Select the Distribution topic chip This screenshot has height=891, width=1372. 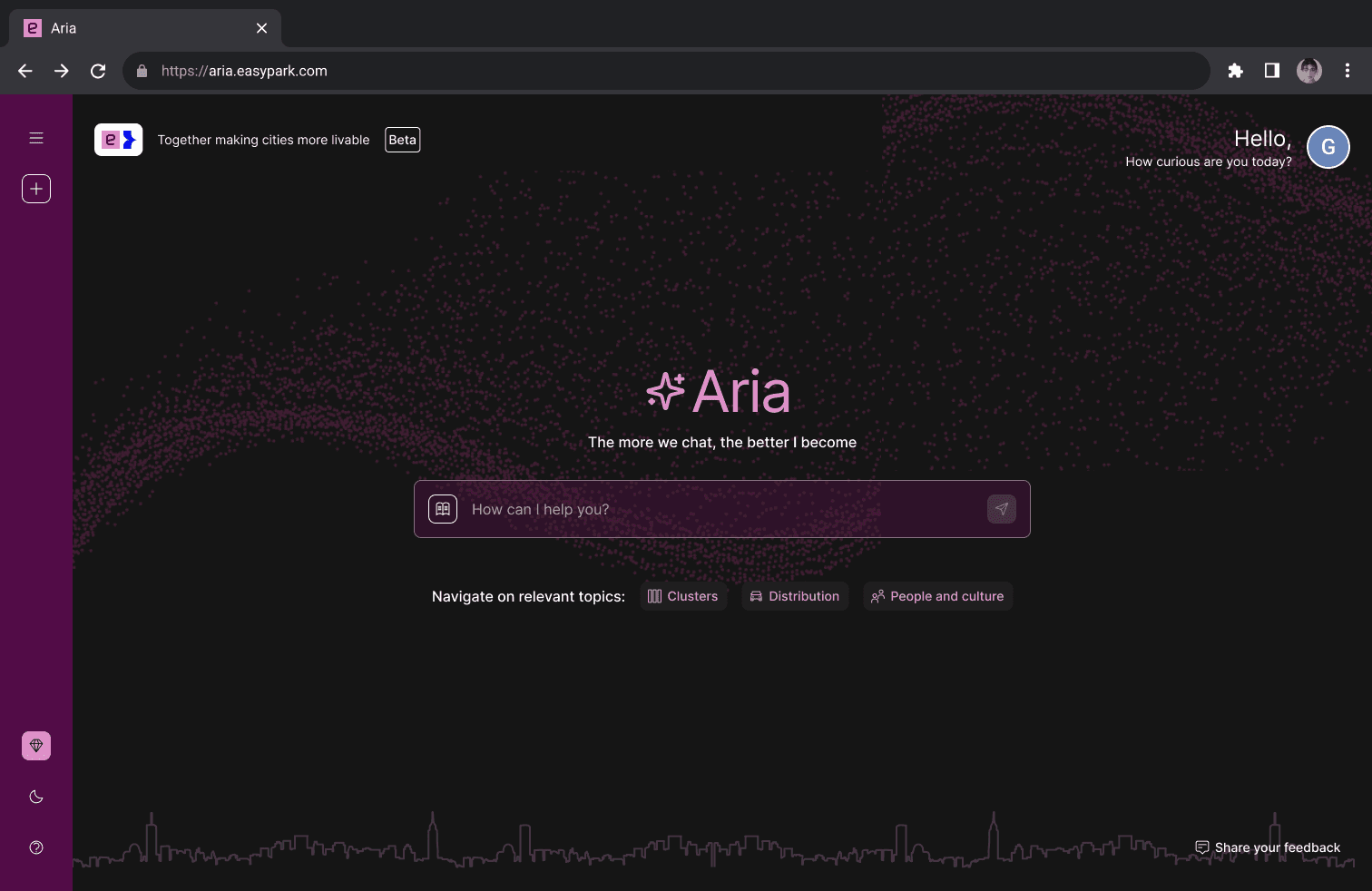[x=795, y=596]
